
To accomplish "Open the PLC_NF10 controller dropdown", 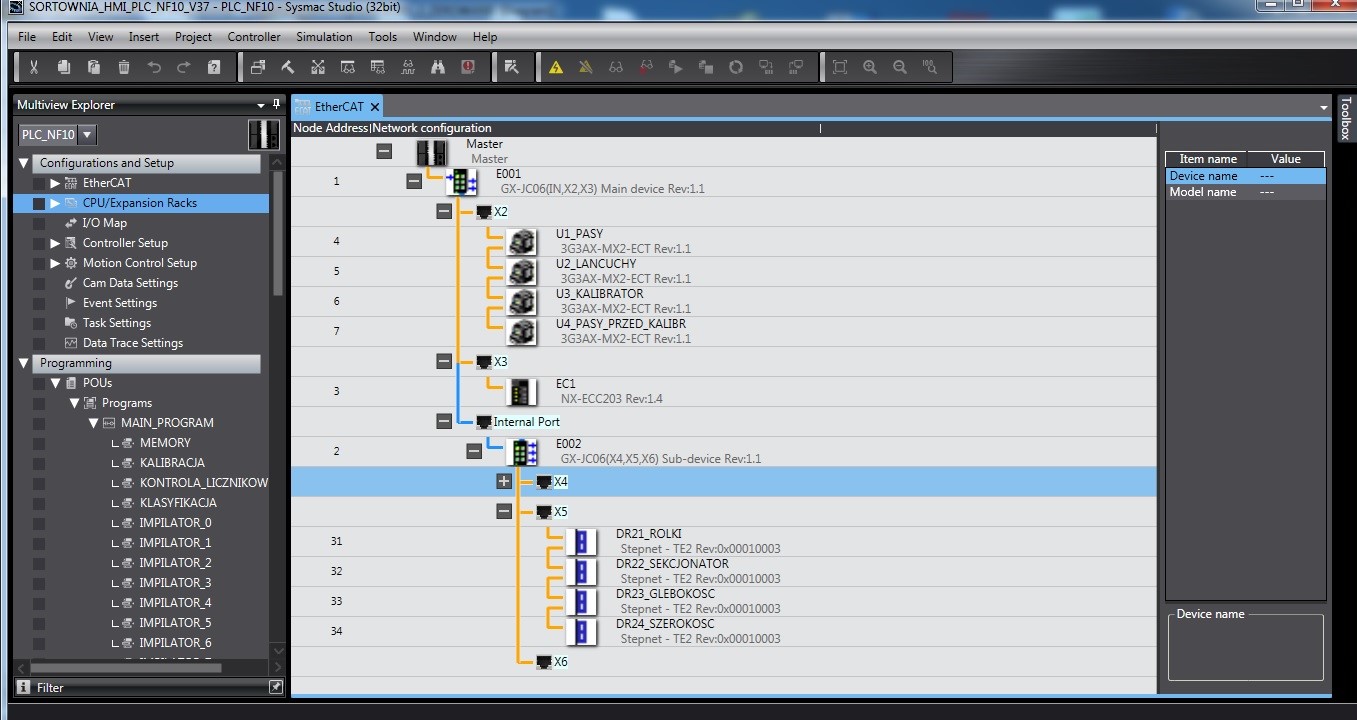I will [87, 134].
